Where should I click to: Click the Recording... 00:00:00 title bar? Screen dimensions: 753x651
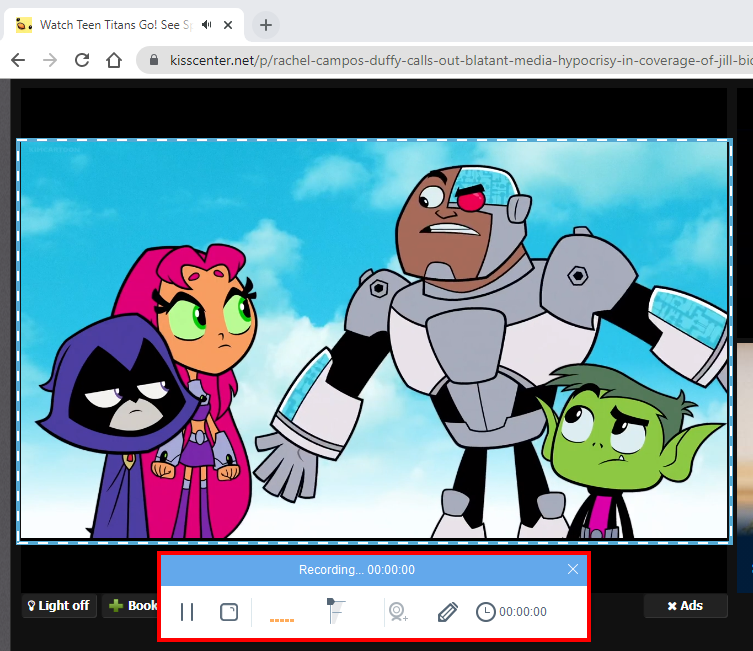pos(357,570)
